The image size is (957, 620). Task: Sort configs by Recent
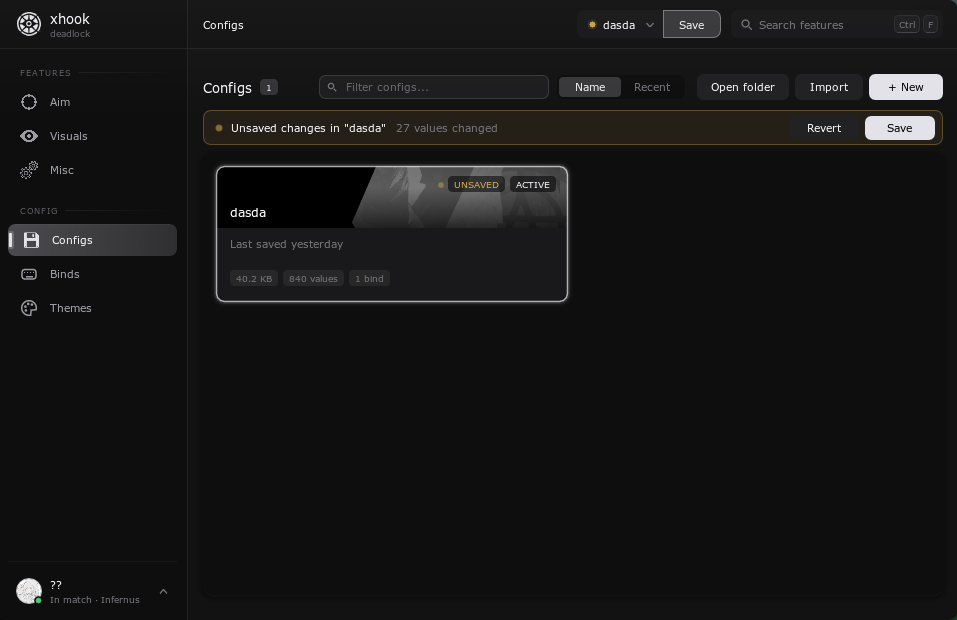click(x=651, y=87)
